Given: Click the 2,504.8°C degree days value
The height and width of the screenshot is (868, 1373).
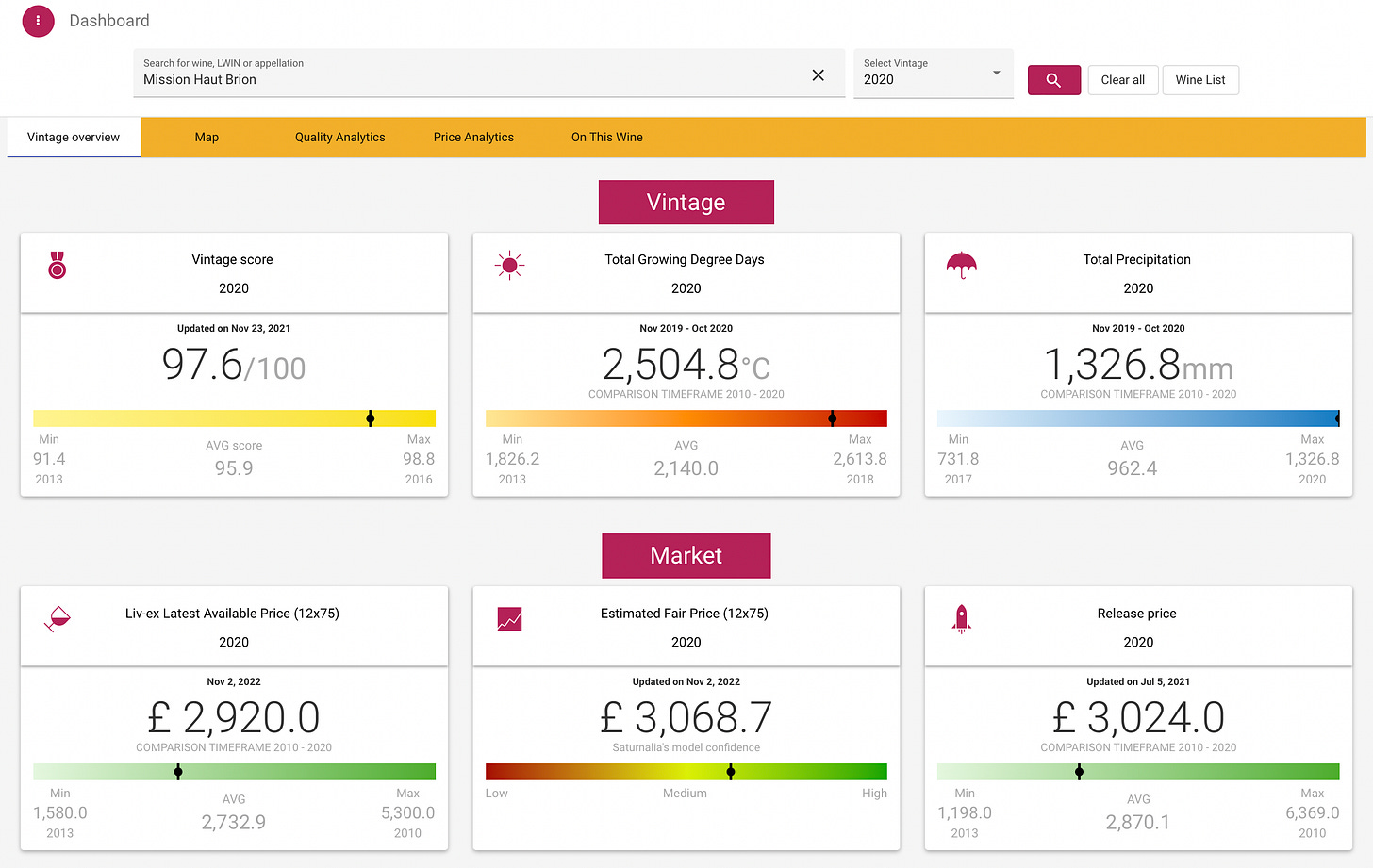Looking at the screenshot, I should 686,365.
